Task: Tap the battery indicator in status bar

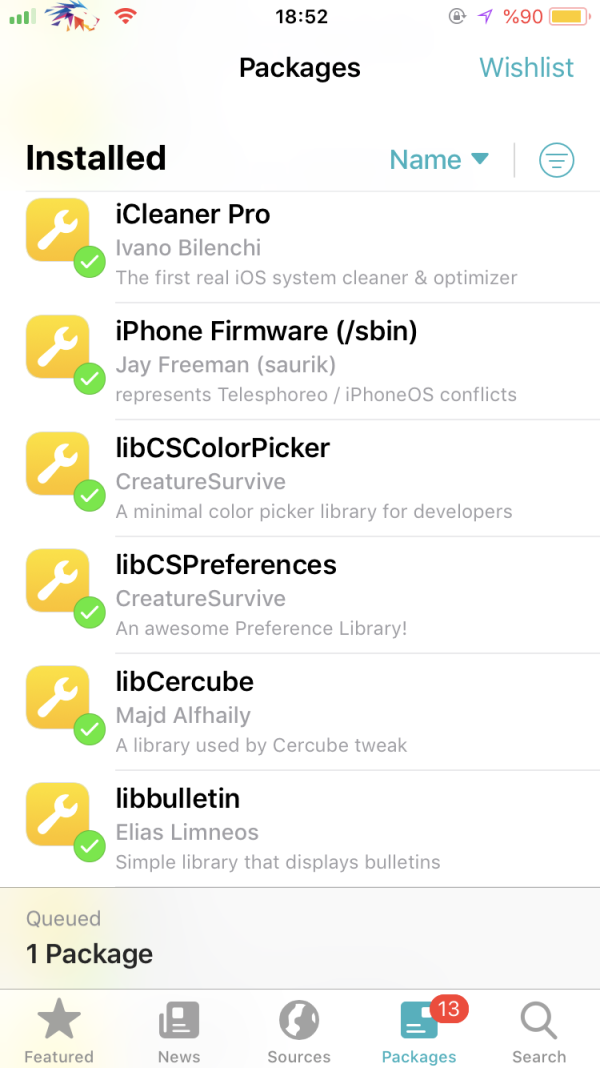Action: (x=568, y=16)
